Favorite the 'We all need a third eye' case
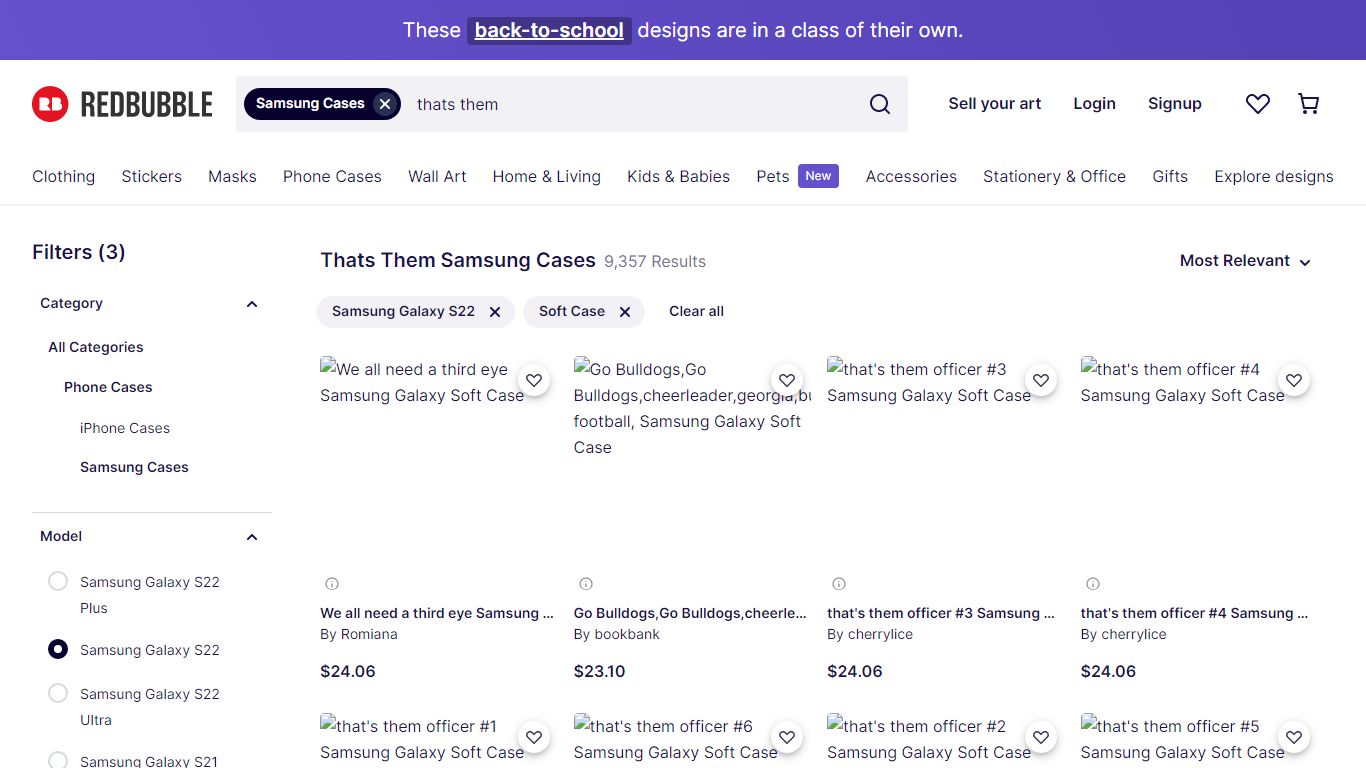The image size is (1366, 768). click(x=534, y=380)
